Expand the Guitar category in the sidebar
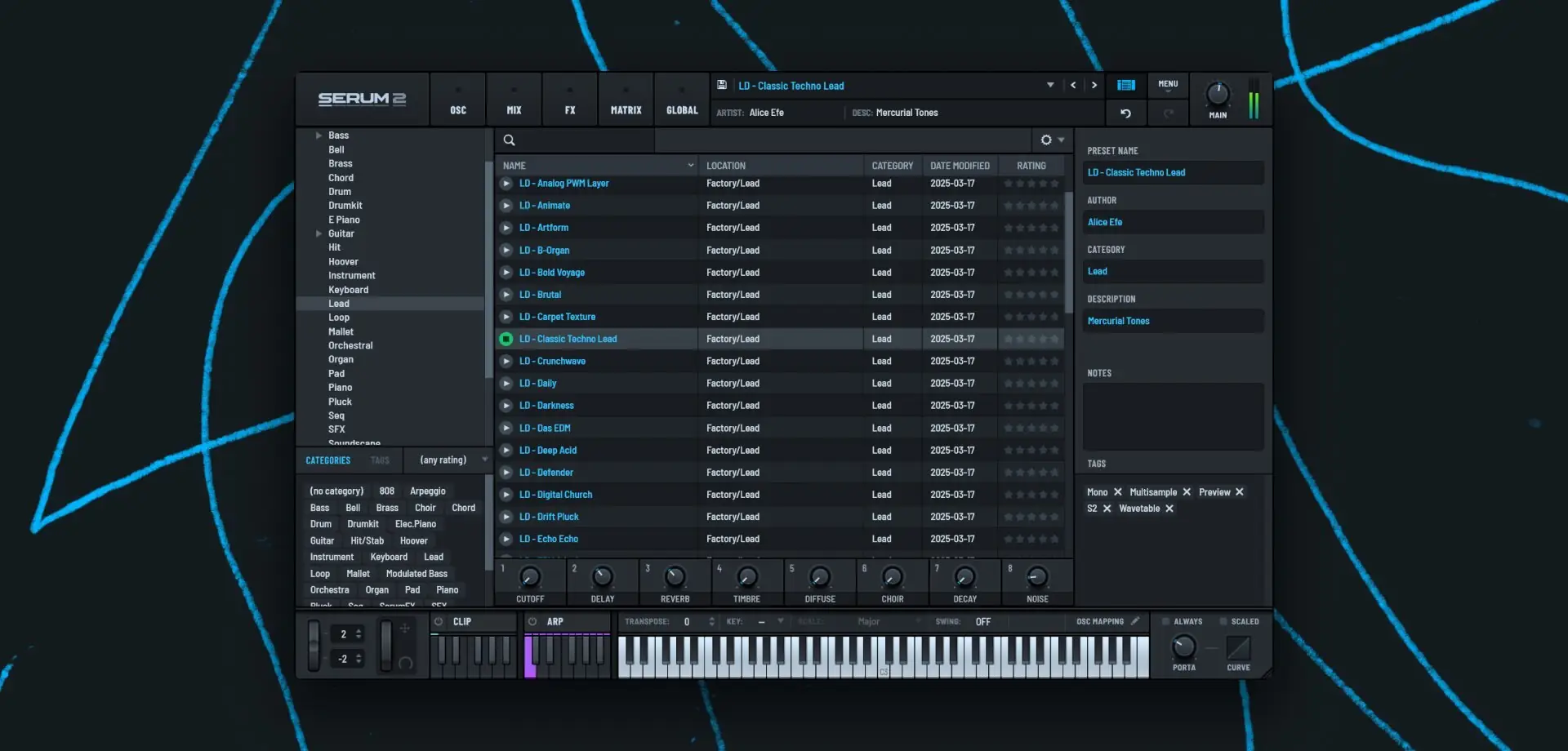This screenshot has width=1568, height=751. tap(319, 233)
